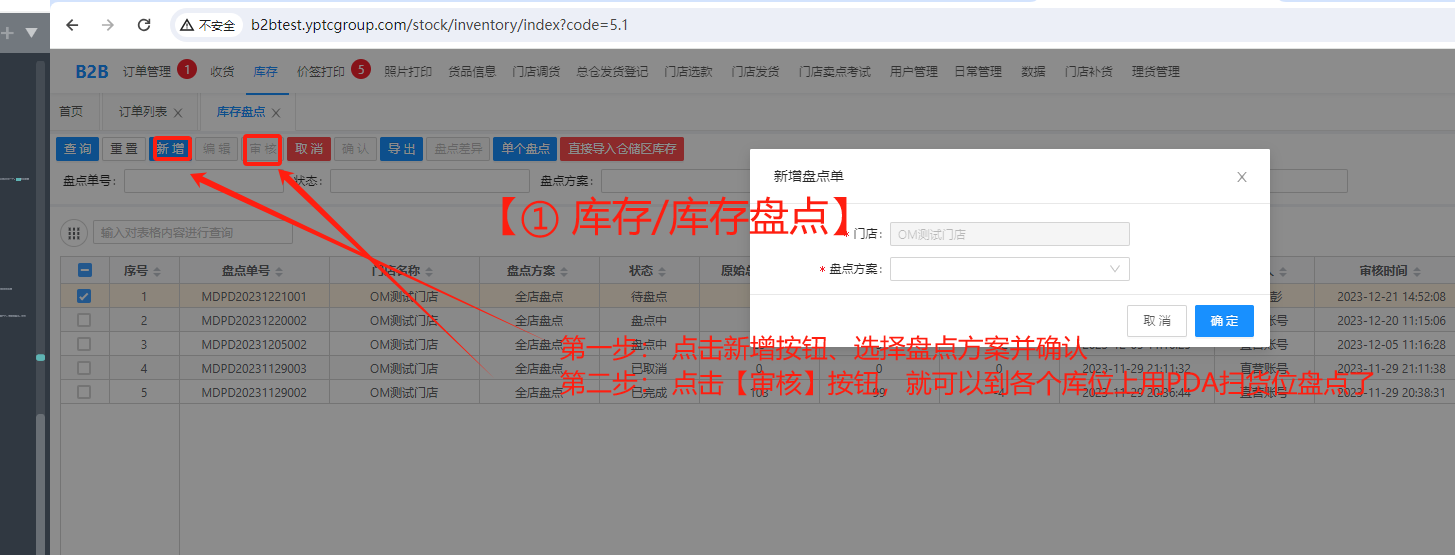Image resolution: width=1455 pixels, height=555 pixels.
Task: Check the checkbox for row MDPD20231220002
Action: click(84, 320)
